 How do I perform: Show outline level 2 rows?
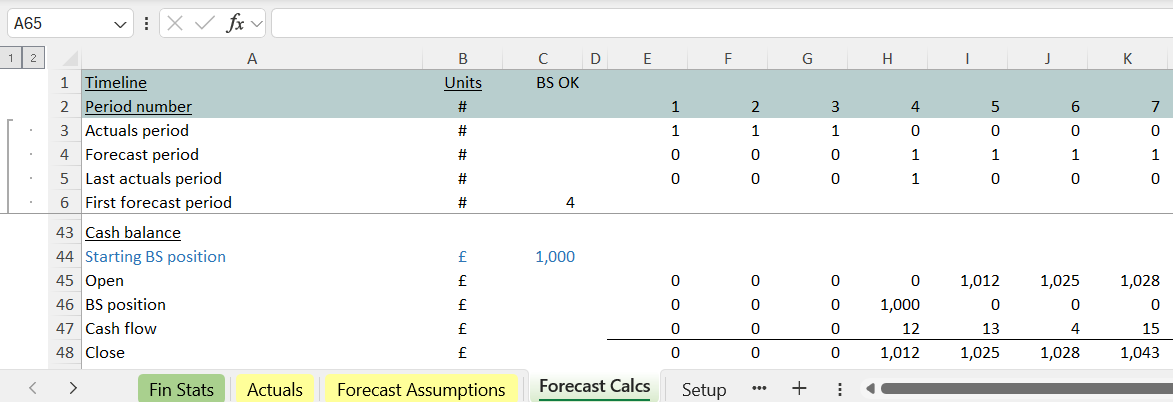[32, 59]
